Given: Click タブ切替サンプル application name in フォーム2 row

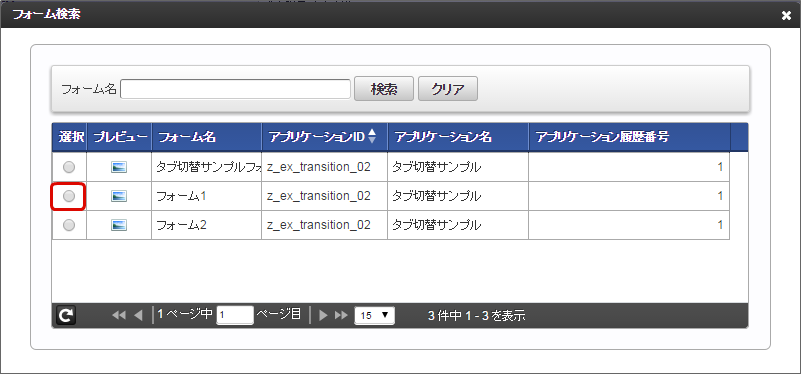Looking at the screenshot, I should [436, 225].
